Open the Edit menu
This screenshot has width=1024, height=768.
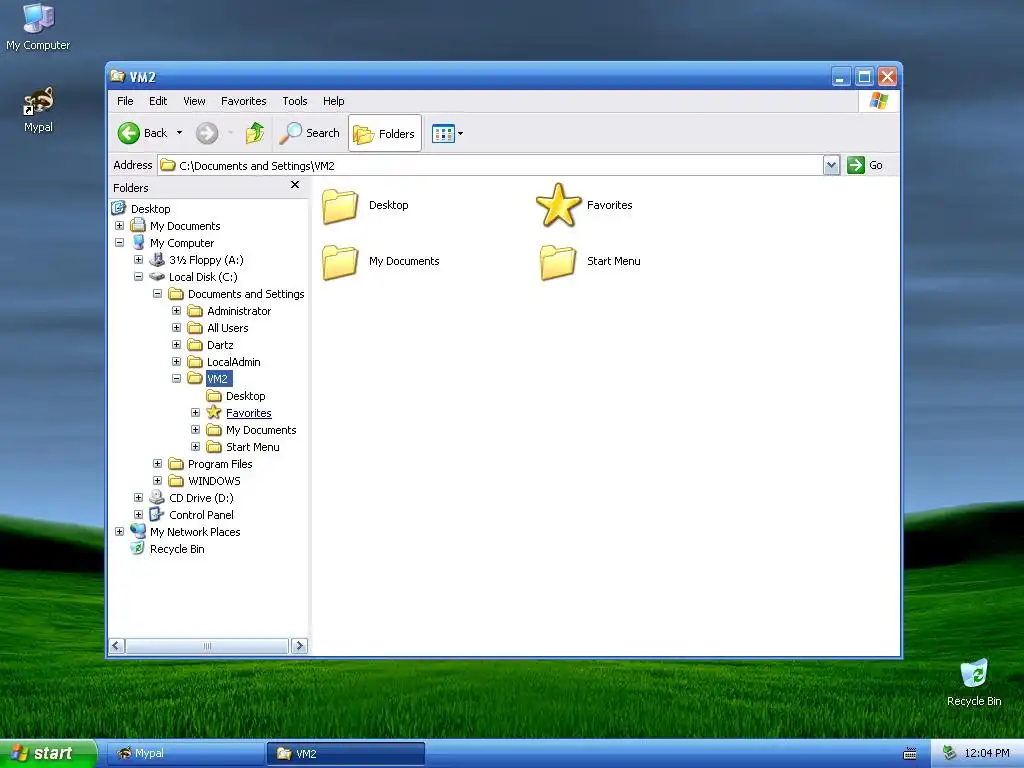158,101
